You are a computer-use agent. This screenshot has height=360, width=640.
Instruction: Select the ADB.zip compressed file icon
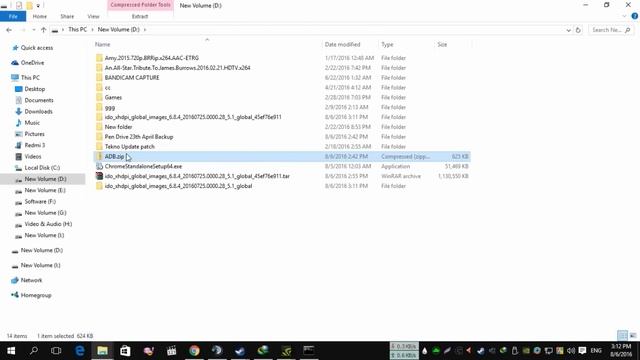pyautogui.click(x=99, y=156)
